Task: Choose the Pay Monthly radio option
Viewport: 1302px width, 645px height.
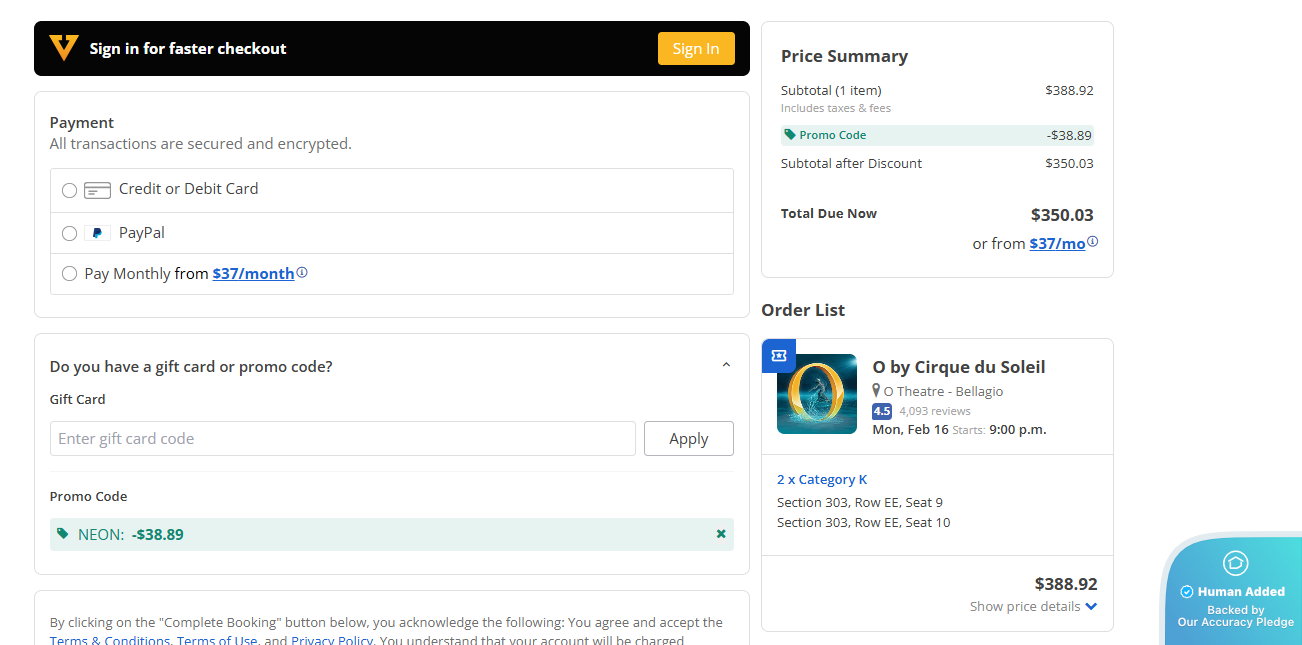Action: coord(69,274)
